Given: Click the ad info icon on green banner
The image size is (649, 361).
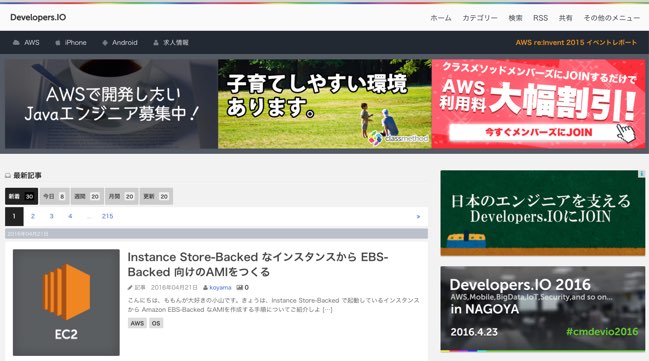Looking at the screenshot, I should coord(642,174).
